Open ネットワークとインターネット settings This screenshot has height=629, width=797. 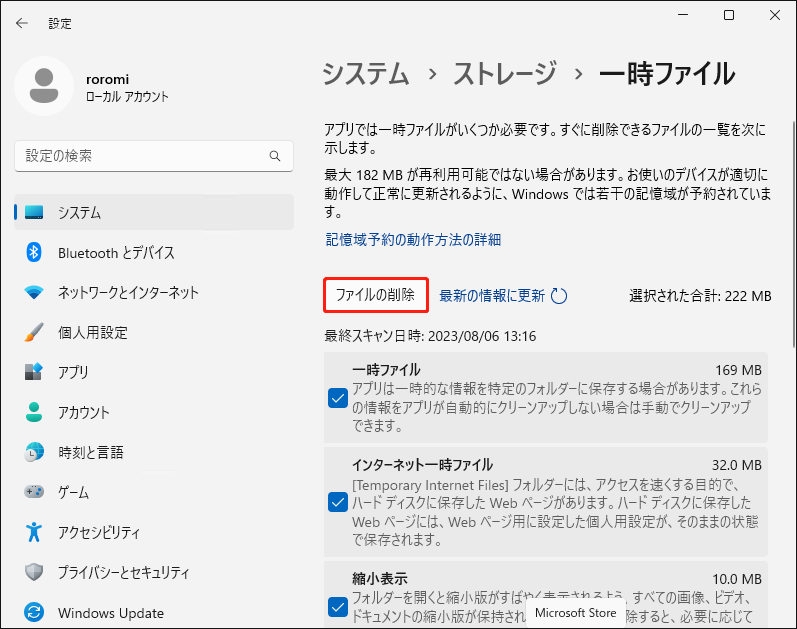click(x=154, y=292)
